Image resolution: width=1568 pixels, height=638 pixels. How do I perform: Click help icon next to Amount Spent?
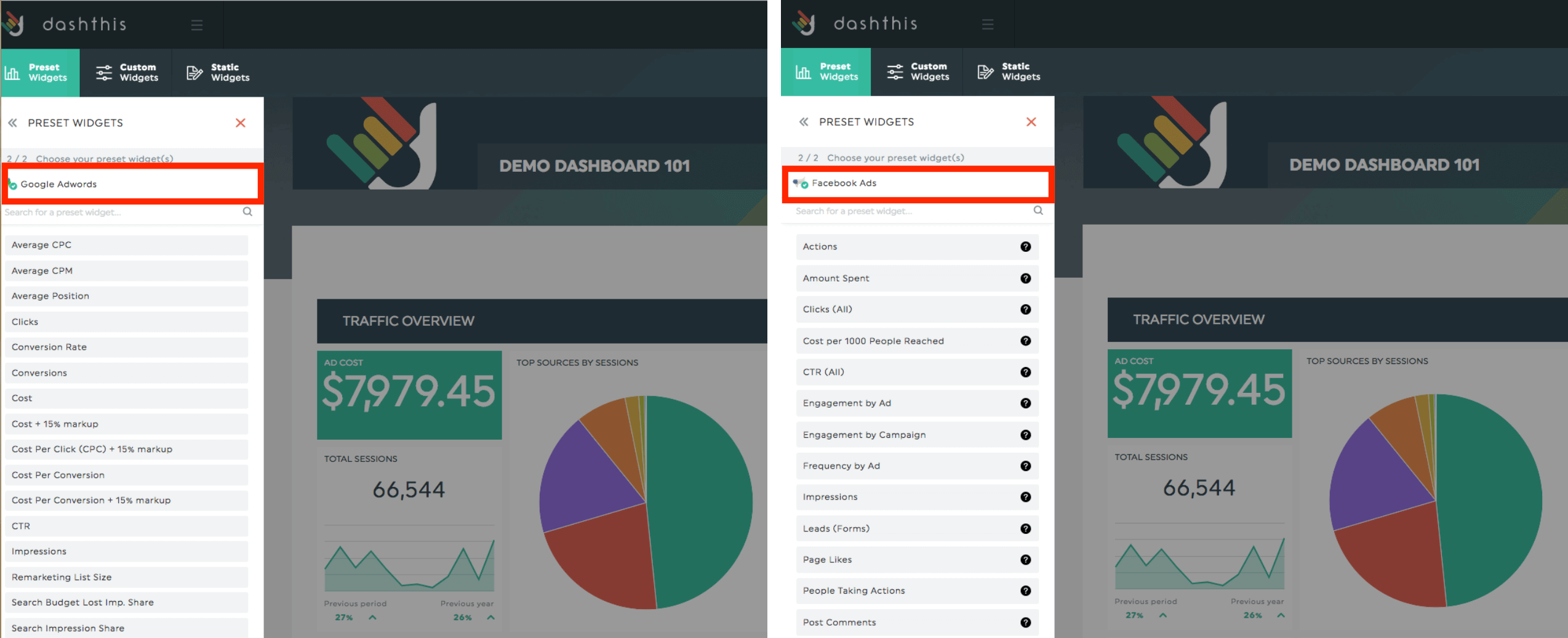(x=1025, y=278)
